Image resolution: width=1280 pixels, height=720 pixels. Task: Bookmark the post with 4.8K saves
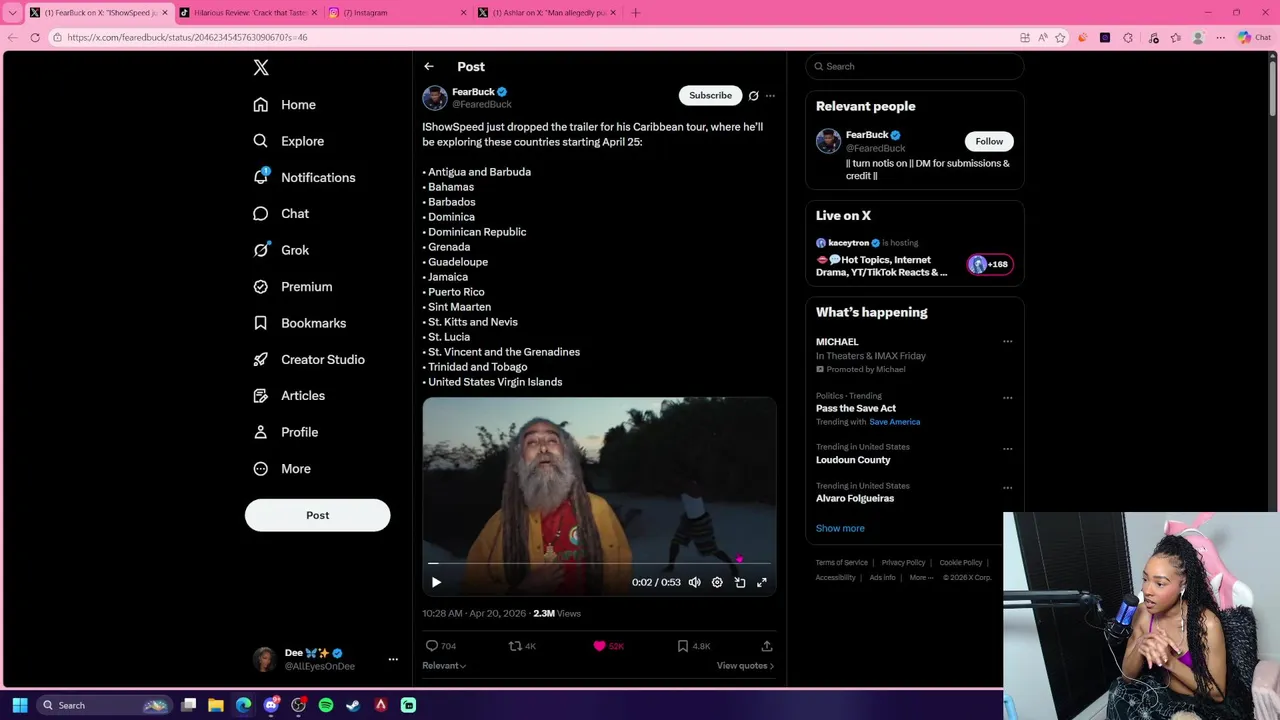pyautogui.click(x=693, y=646)
